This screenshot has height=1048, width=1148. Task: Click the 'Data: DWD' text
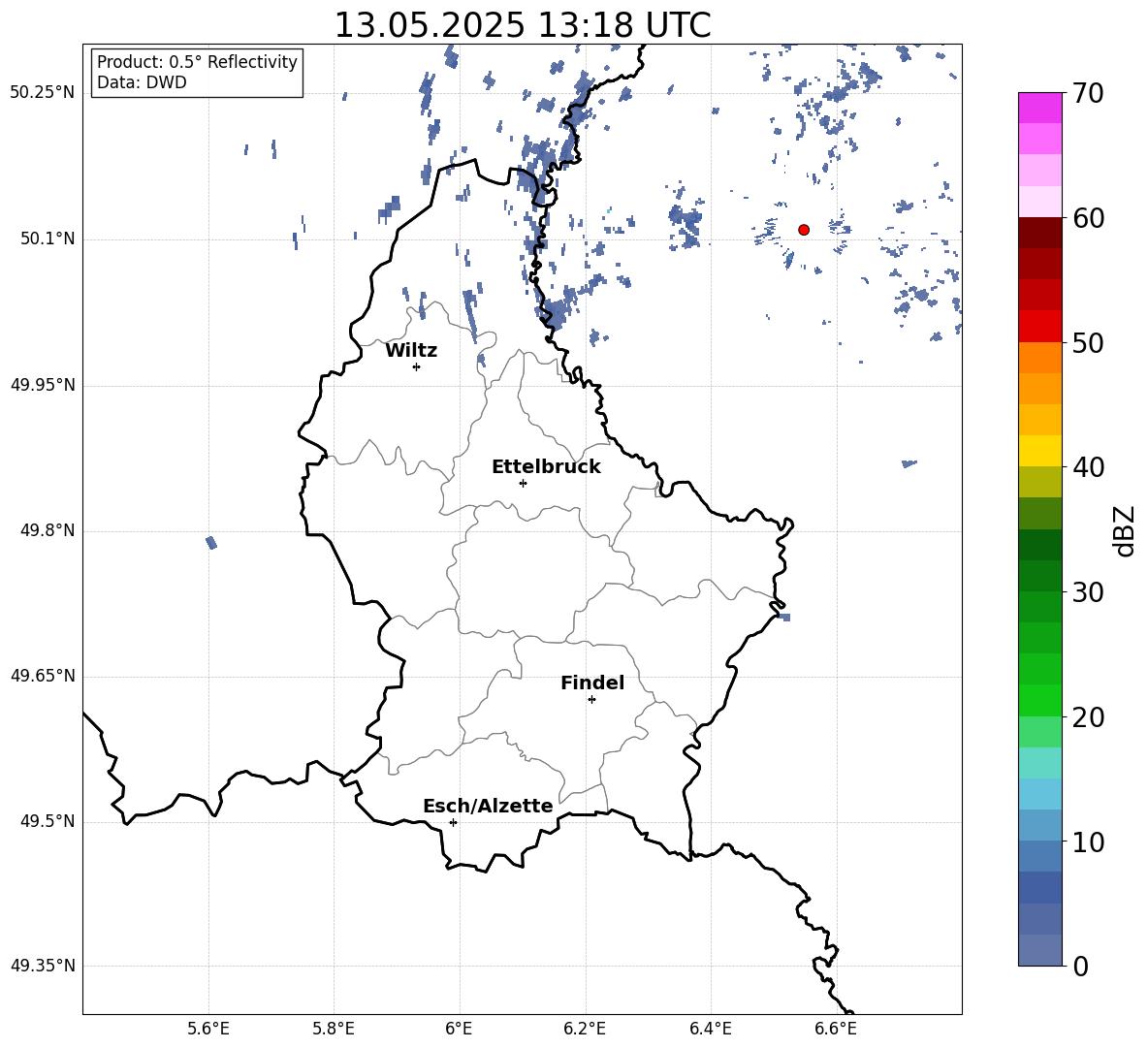point(142,82)
